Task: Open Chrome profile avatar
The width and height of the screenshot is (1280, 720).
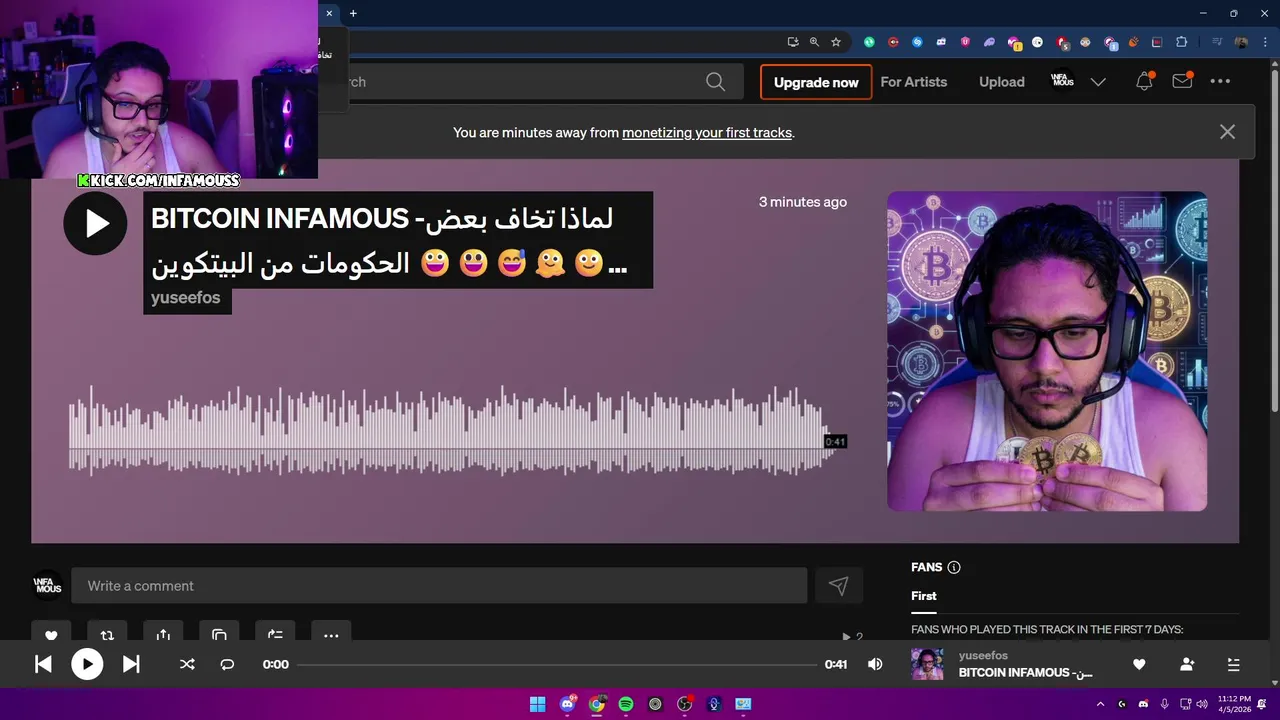Action: (x=1241, y=42)
